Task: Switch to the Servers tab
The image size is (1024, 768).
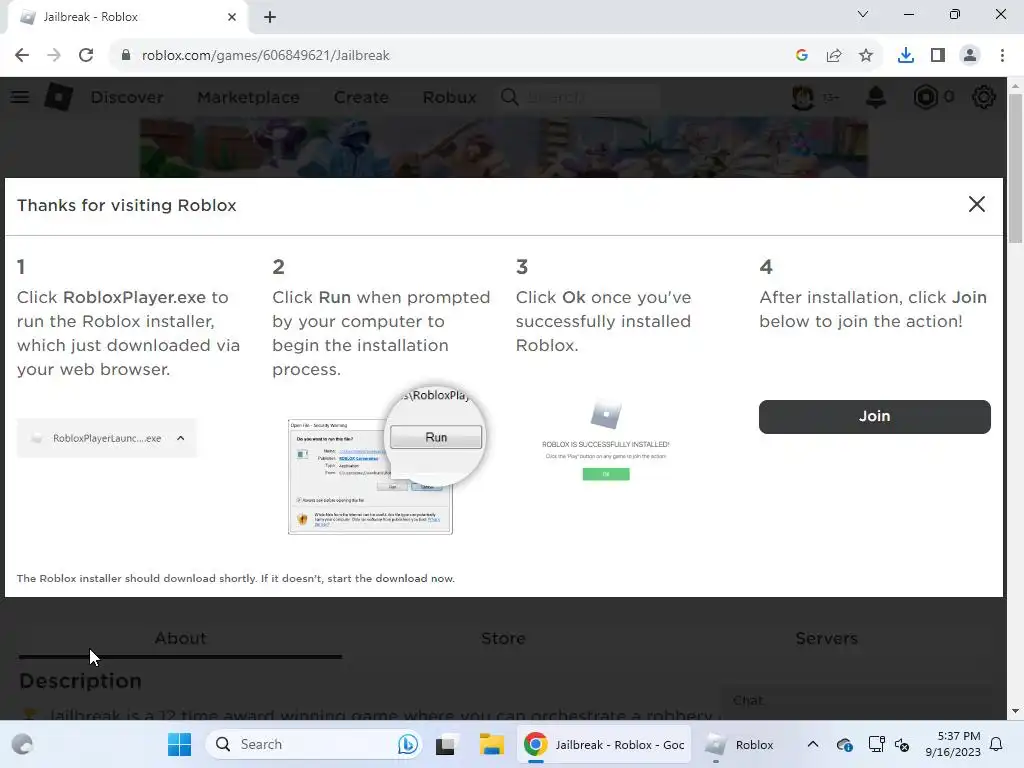Action: [x=826, y=638]
